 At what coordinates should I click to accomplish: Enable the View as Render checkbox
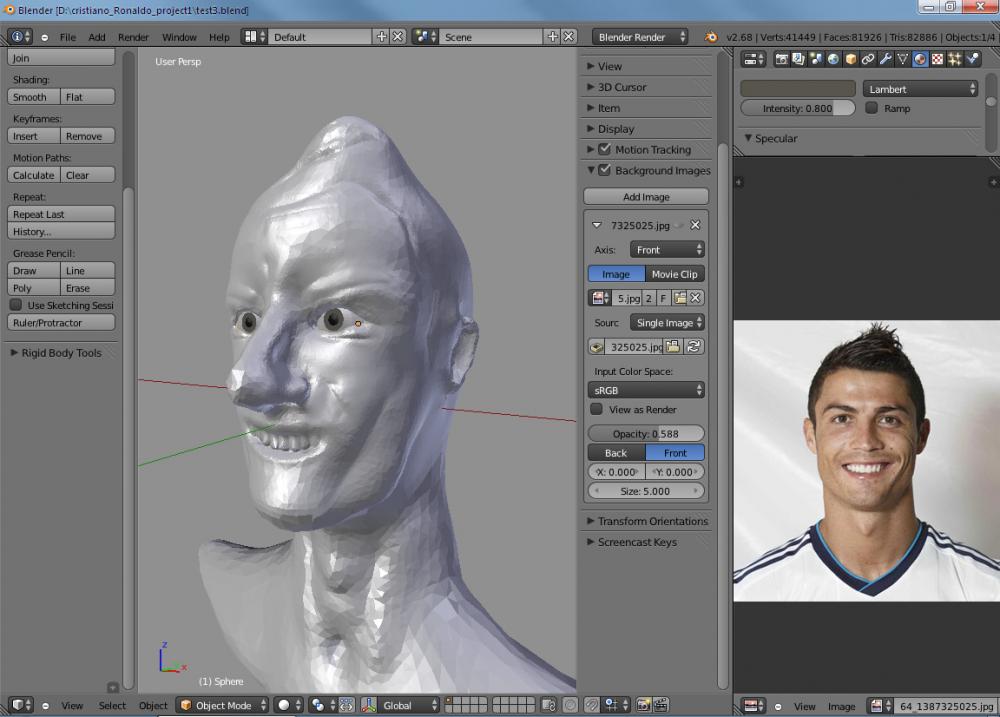(597, 409)
